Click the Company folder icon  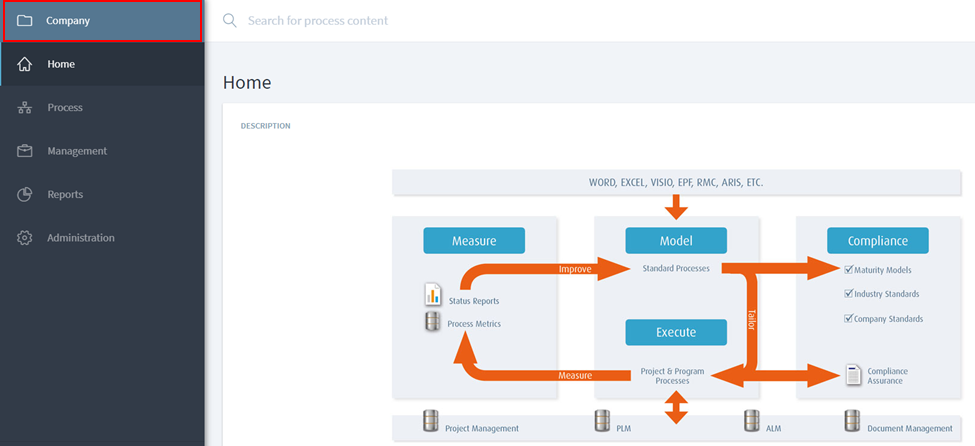25,20
